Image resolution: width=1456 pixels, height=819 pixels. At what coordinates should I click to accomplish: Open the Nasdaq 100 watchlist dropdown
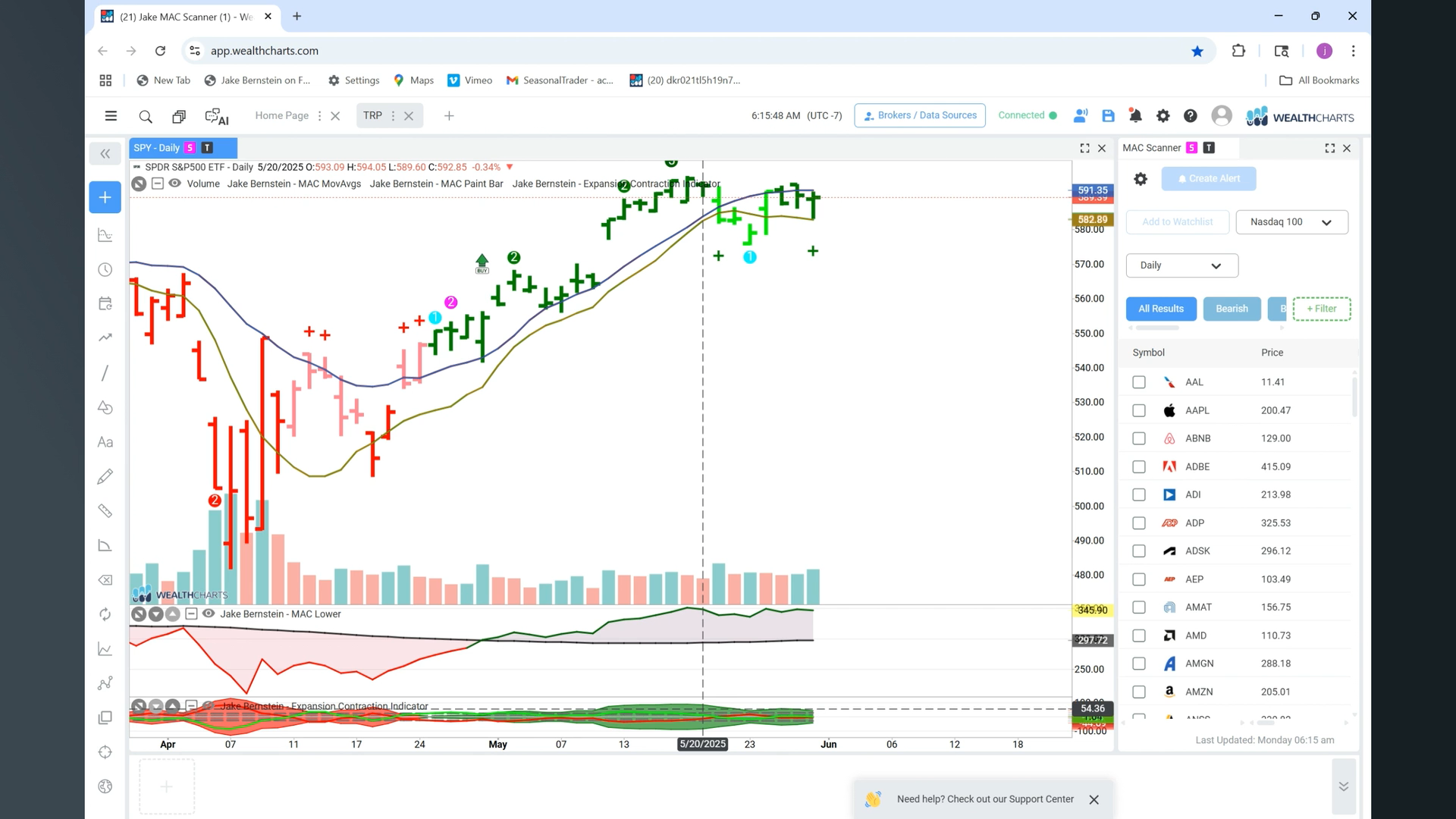coord(1291,222)
